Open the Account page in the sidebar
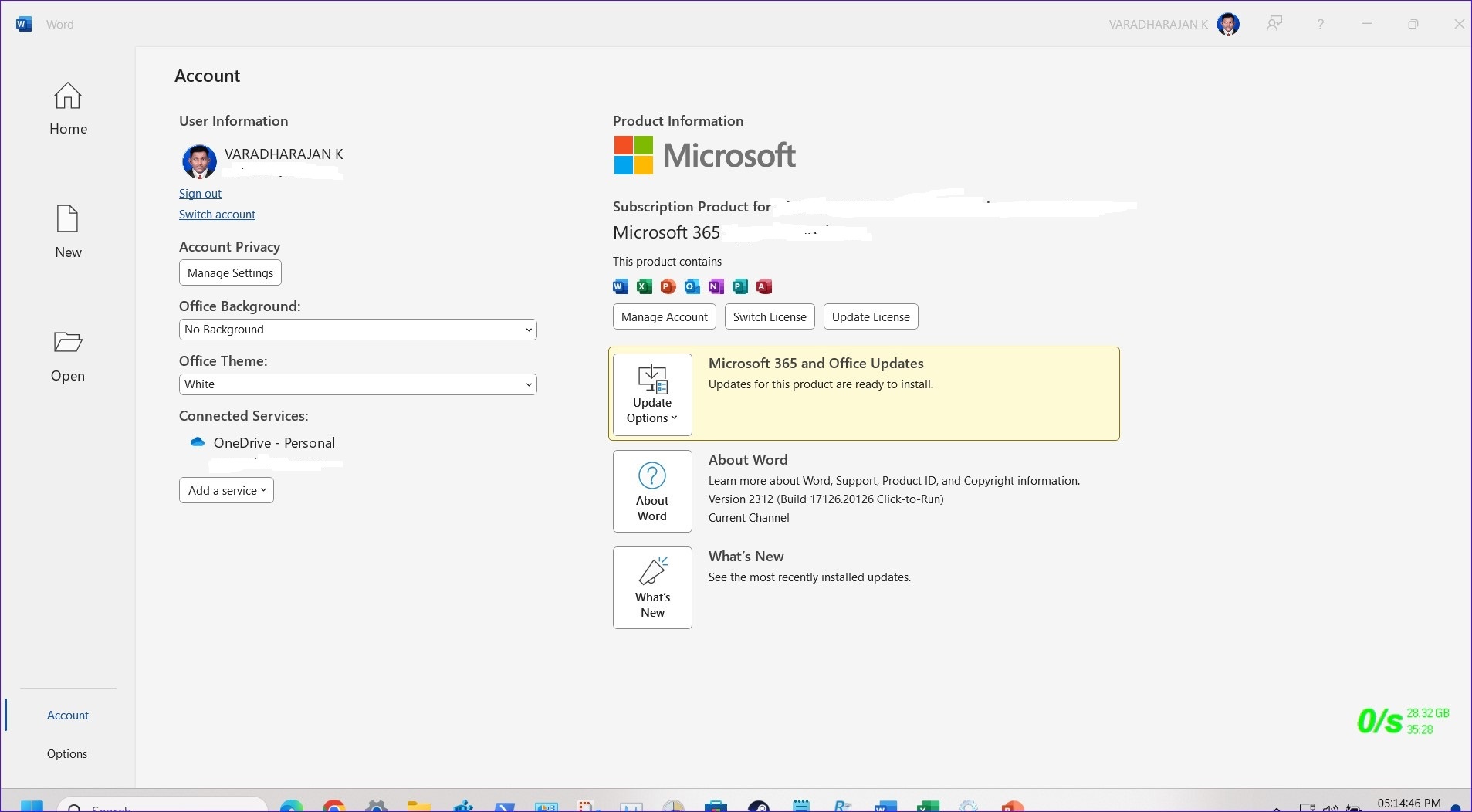1472x812 pixels. [68, 716]
